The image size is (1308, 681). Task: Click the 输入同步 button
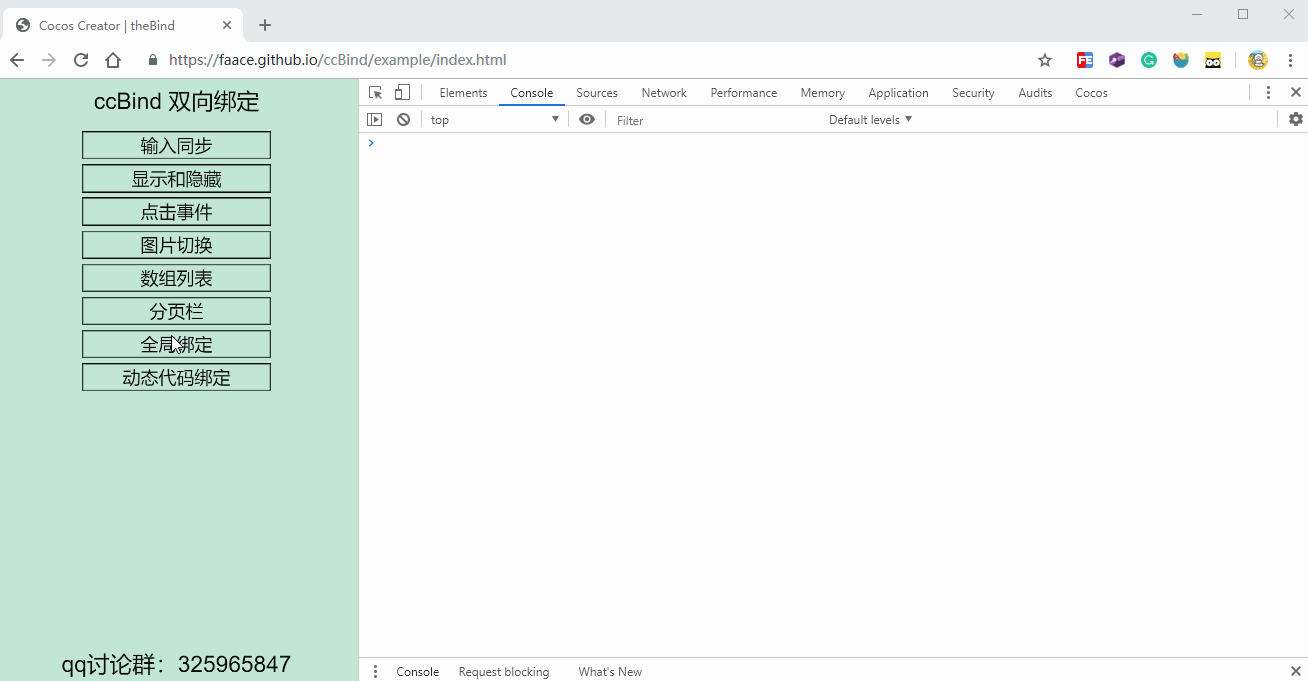[176, 145]
